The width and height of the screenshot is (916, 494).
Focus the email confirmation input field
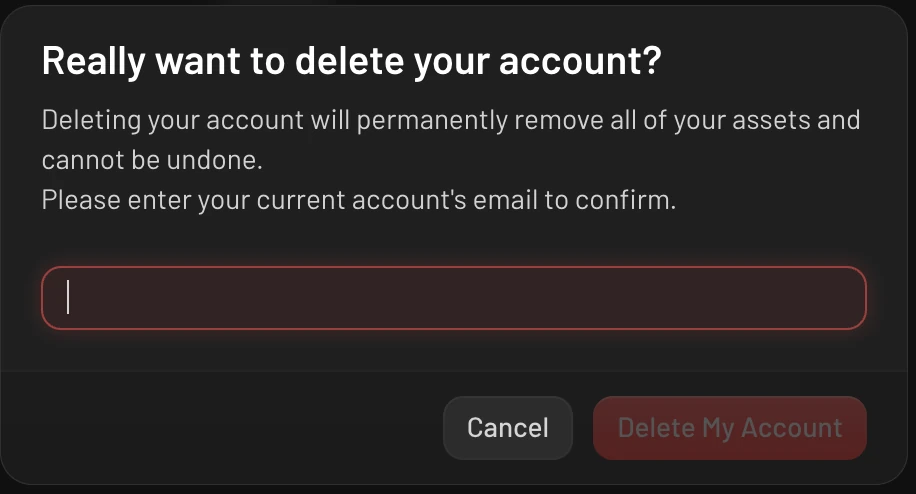pos(454,298)
